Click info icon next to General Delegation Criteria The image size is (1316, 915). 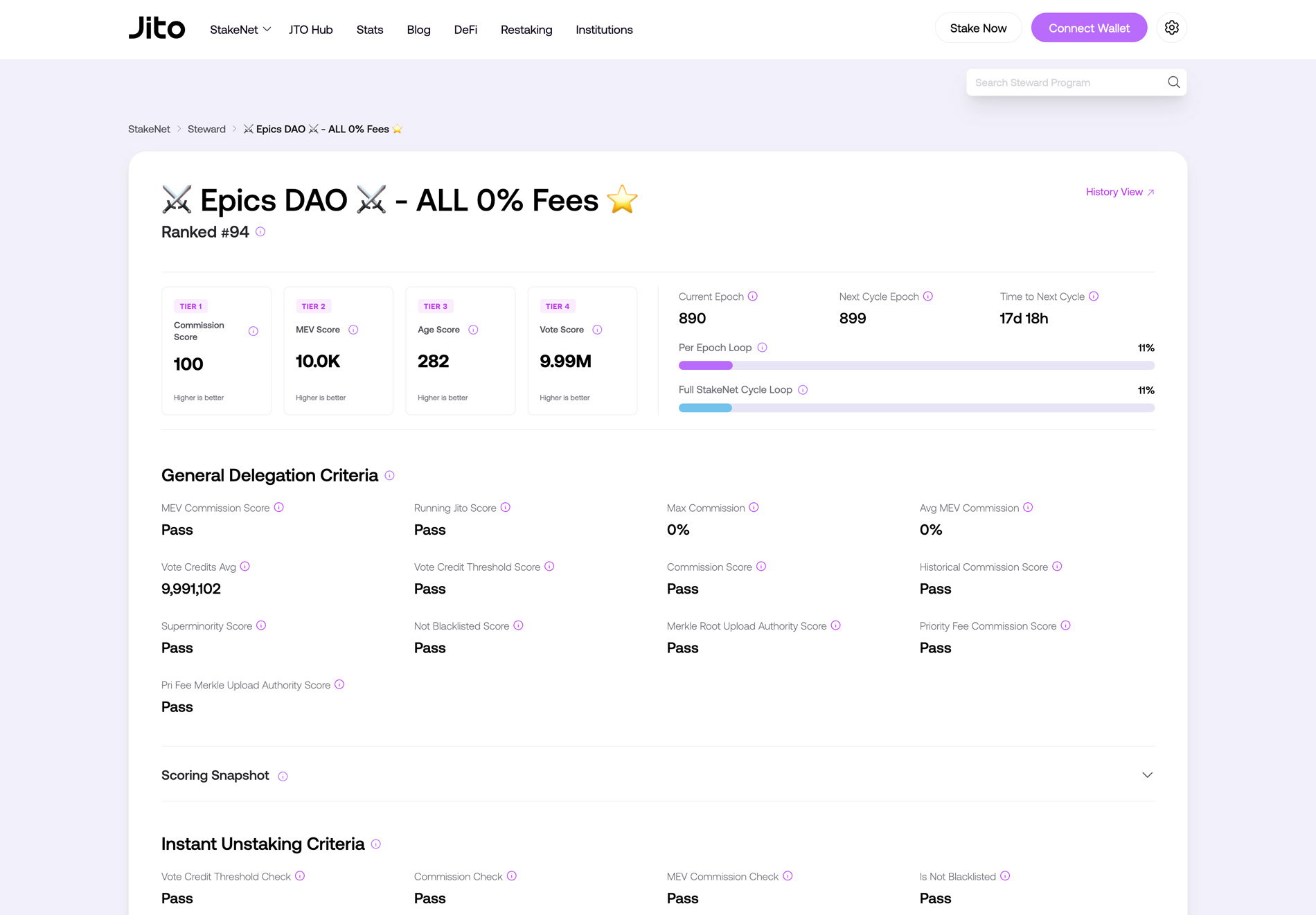click(x=389, y=475)
